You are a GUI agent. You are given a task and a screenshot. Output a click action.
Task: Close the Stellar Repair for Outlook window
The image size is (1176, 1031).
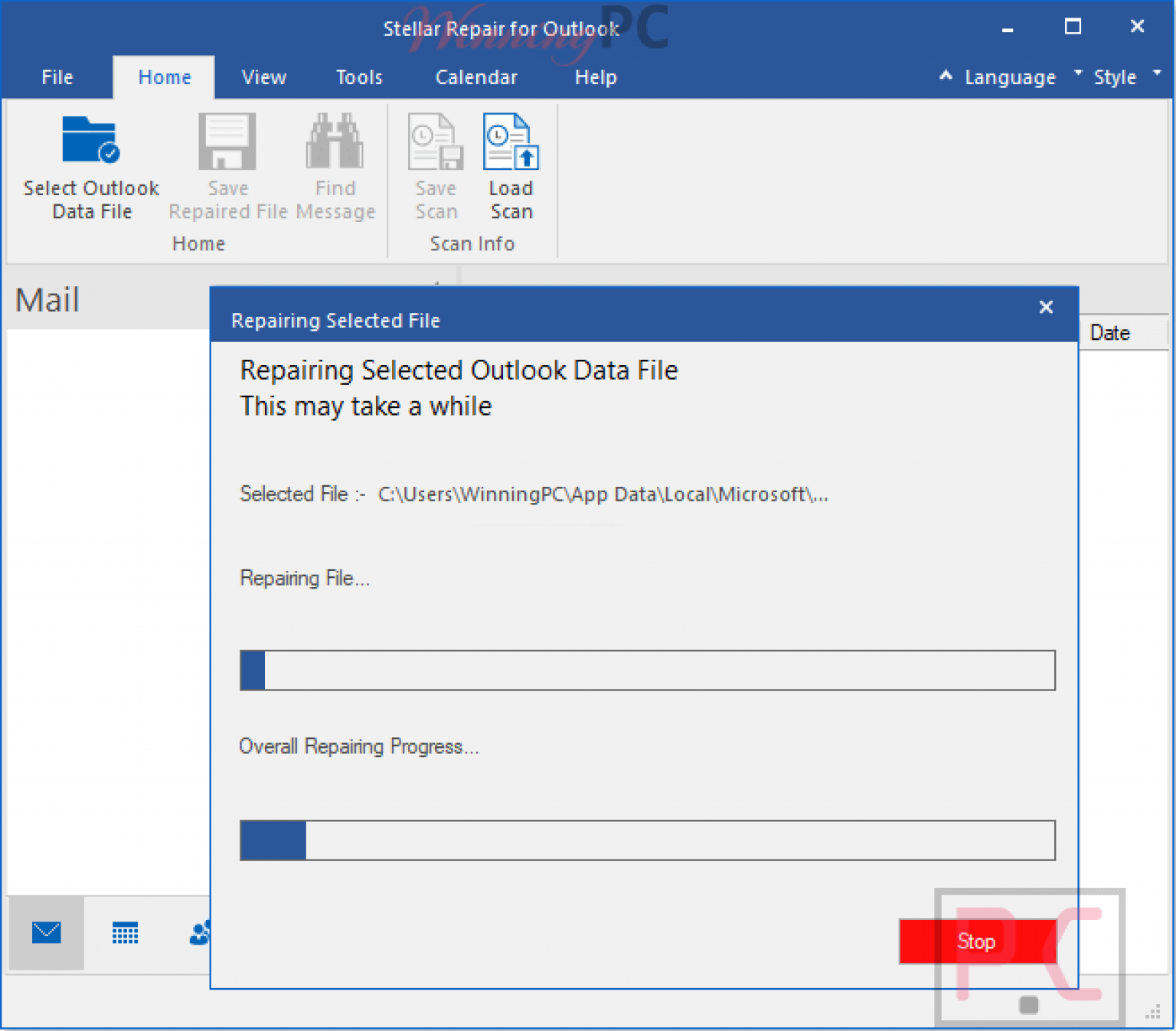pos(1137,27)
